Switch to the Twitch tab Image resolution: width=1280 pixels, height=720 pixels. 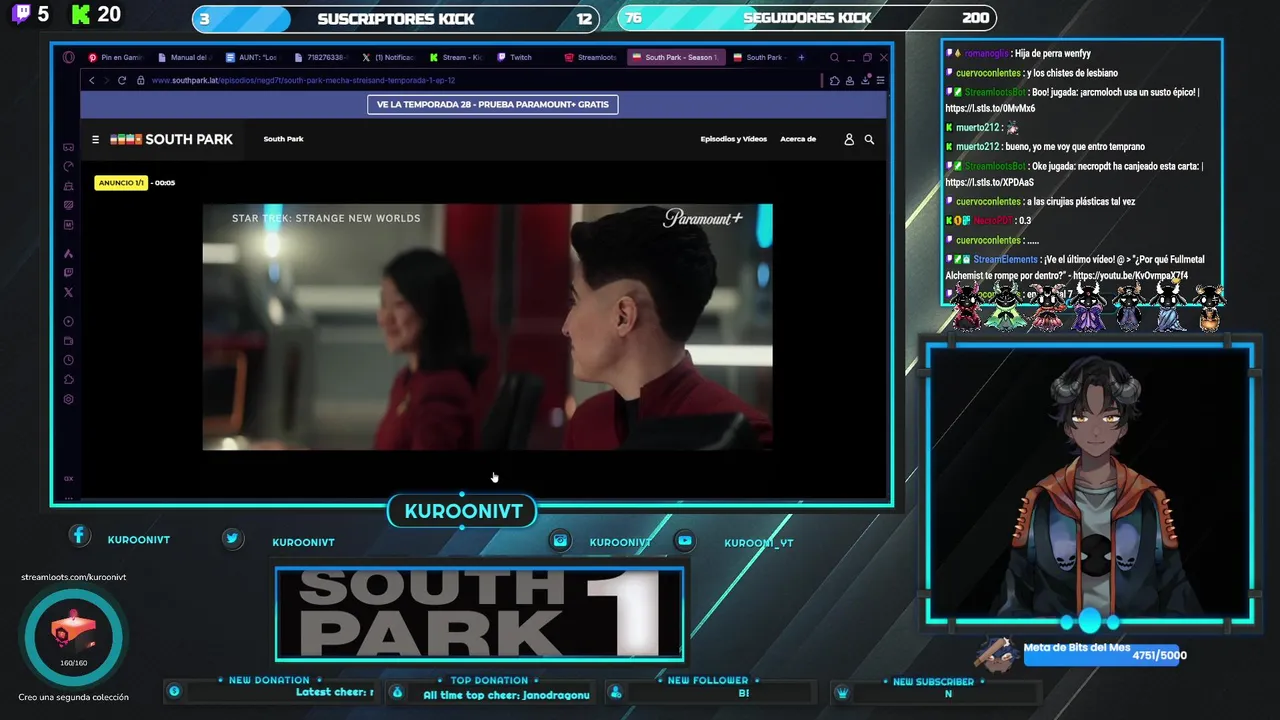pyautogui.click(x=523, y=57)
